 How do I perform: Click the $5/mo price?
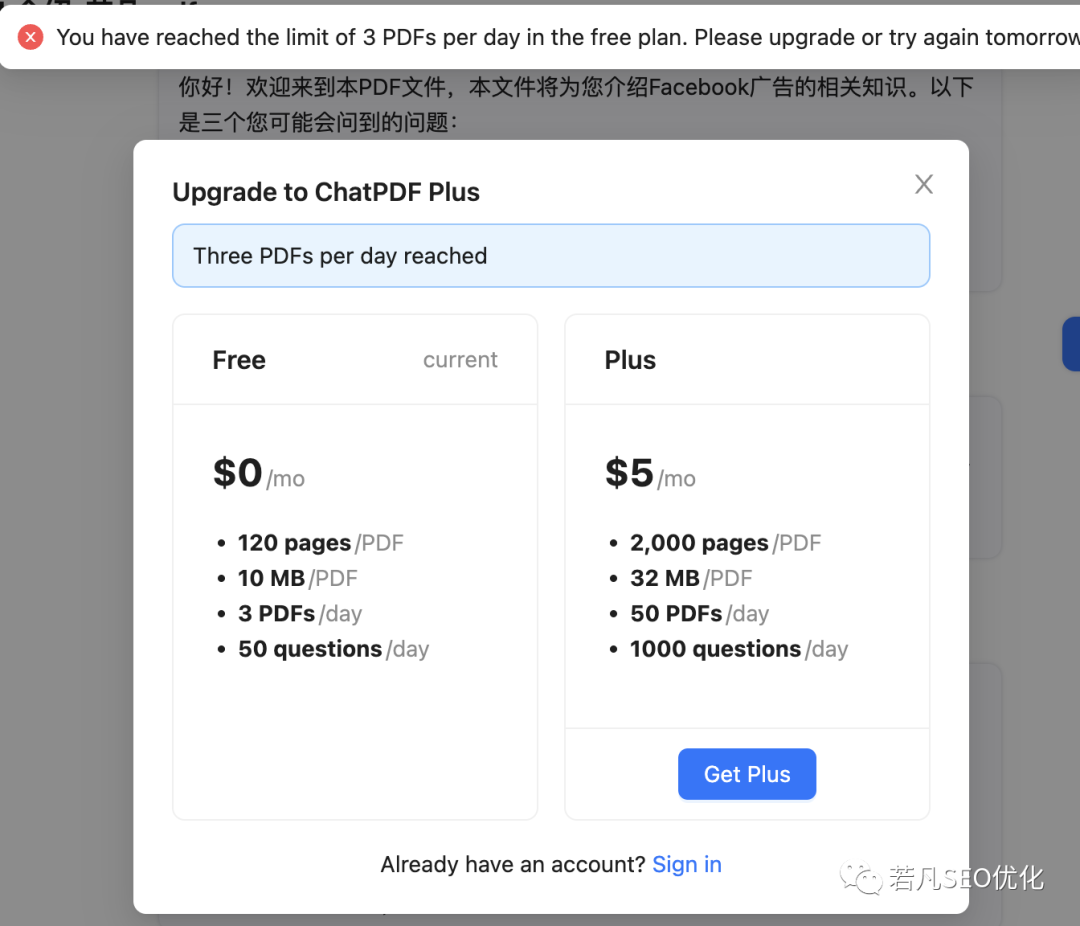click(x=650, y=474)
